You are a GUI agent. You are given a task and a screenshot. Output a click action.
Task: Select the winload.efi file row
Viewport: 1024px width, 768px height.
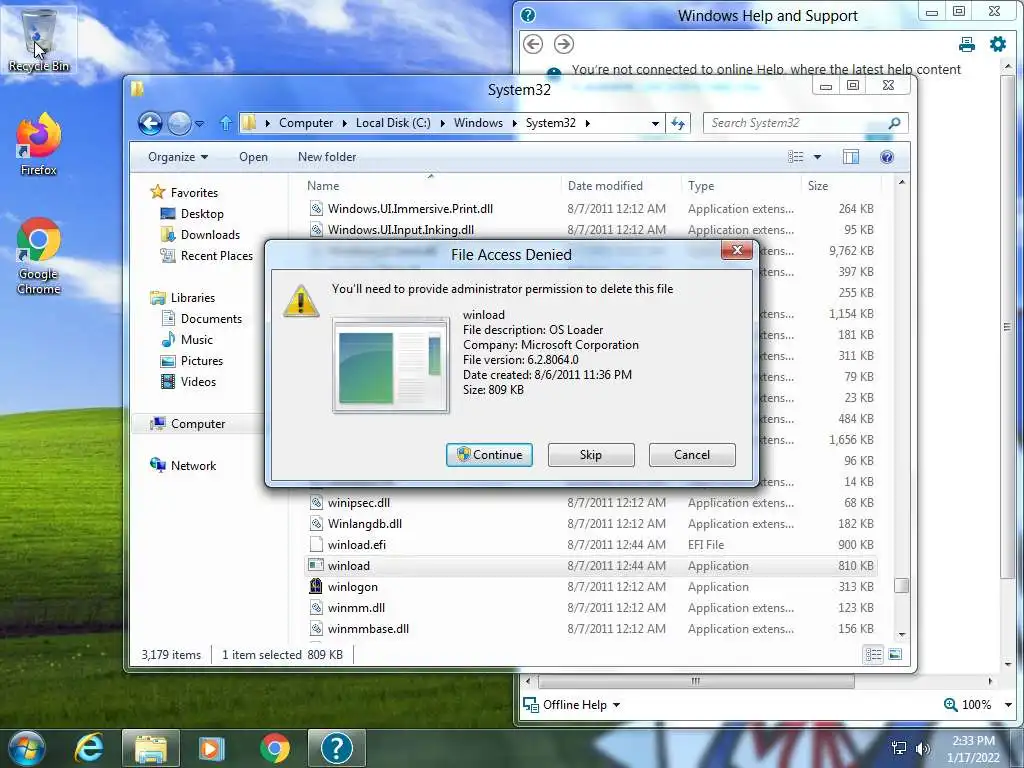(x=590, y=545)
